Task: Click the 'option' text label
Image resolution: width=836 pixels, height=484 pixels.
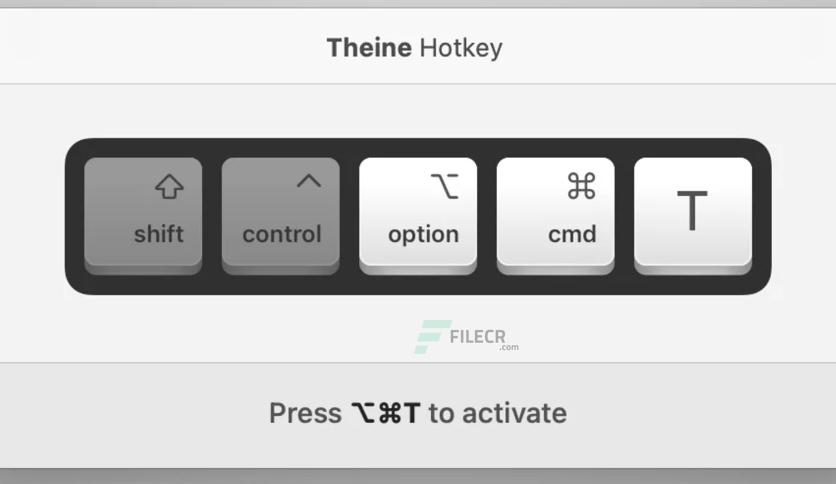Action: pyautogui.click(x=423, y=235)
